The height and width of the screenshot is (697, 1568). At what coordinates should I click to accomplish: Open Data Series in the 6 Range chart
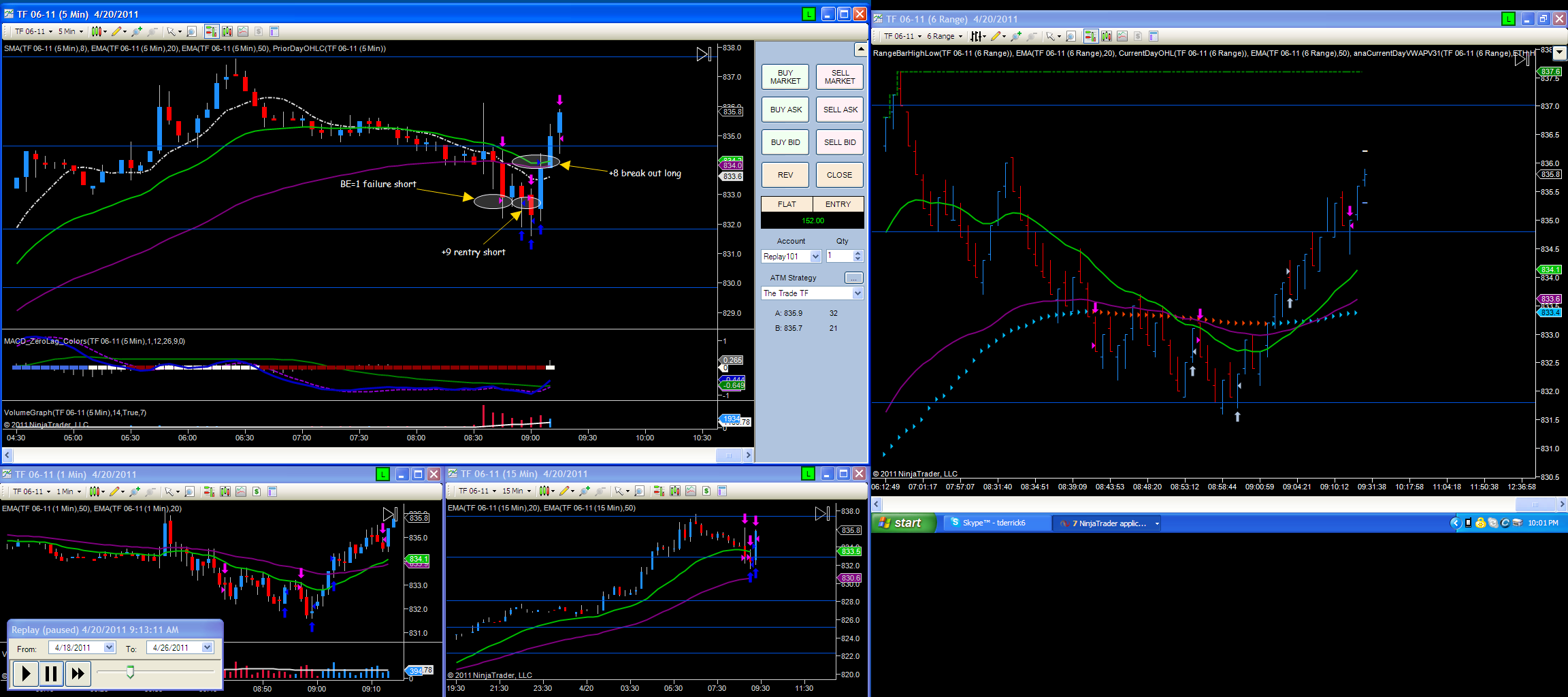tap(1107, 36)
